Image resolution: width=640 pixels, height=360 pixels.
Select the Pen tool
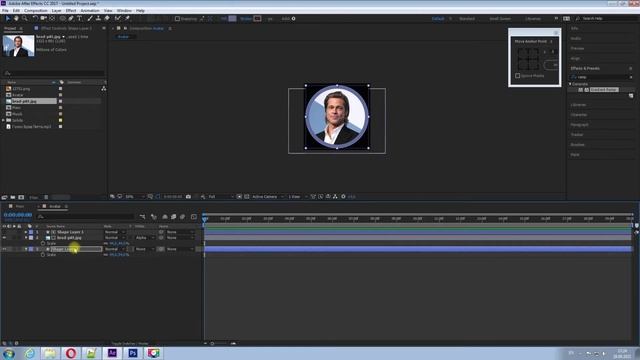(x=71, y=18)
